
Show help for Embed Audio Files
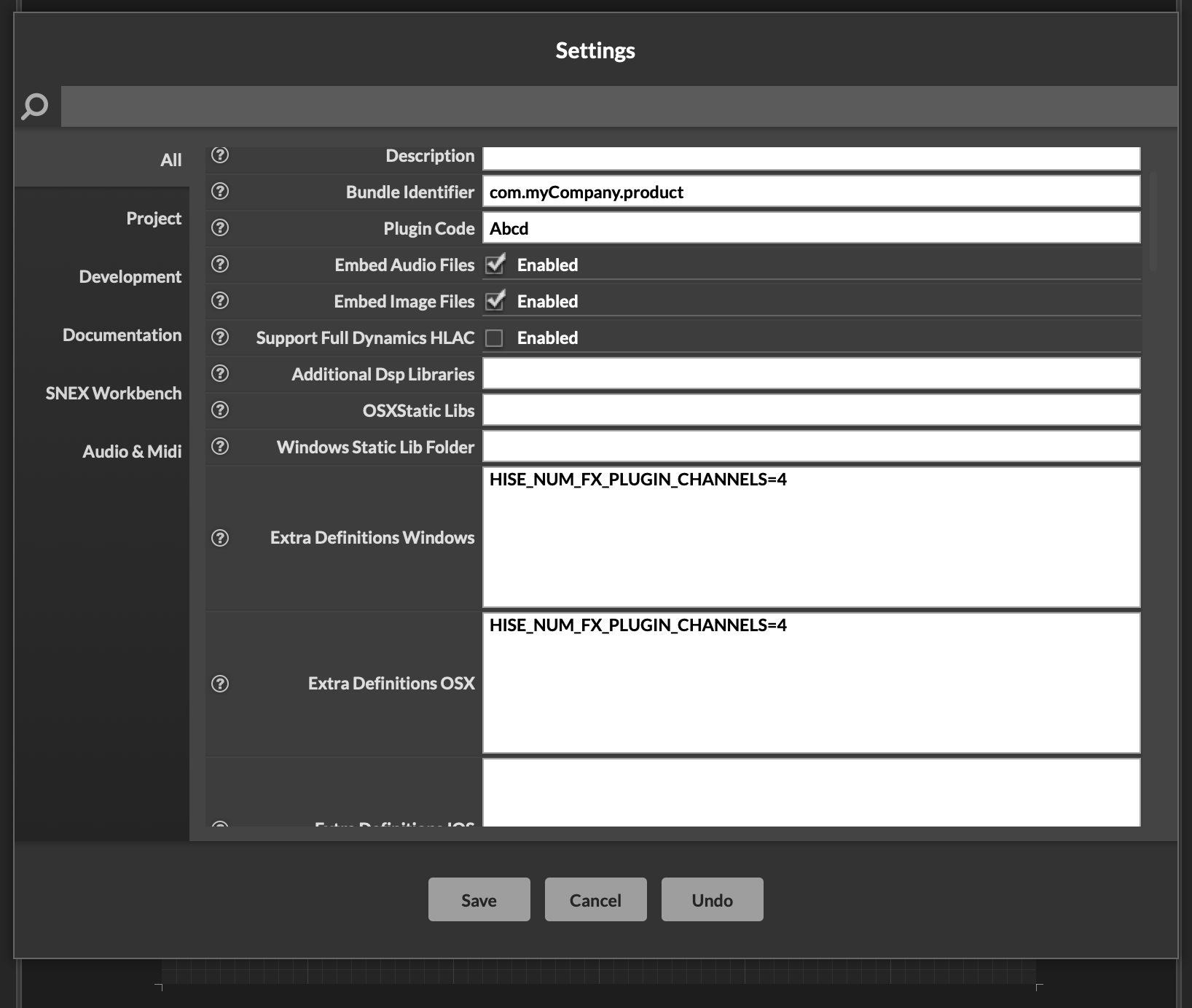[220, 264]
